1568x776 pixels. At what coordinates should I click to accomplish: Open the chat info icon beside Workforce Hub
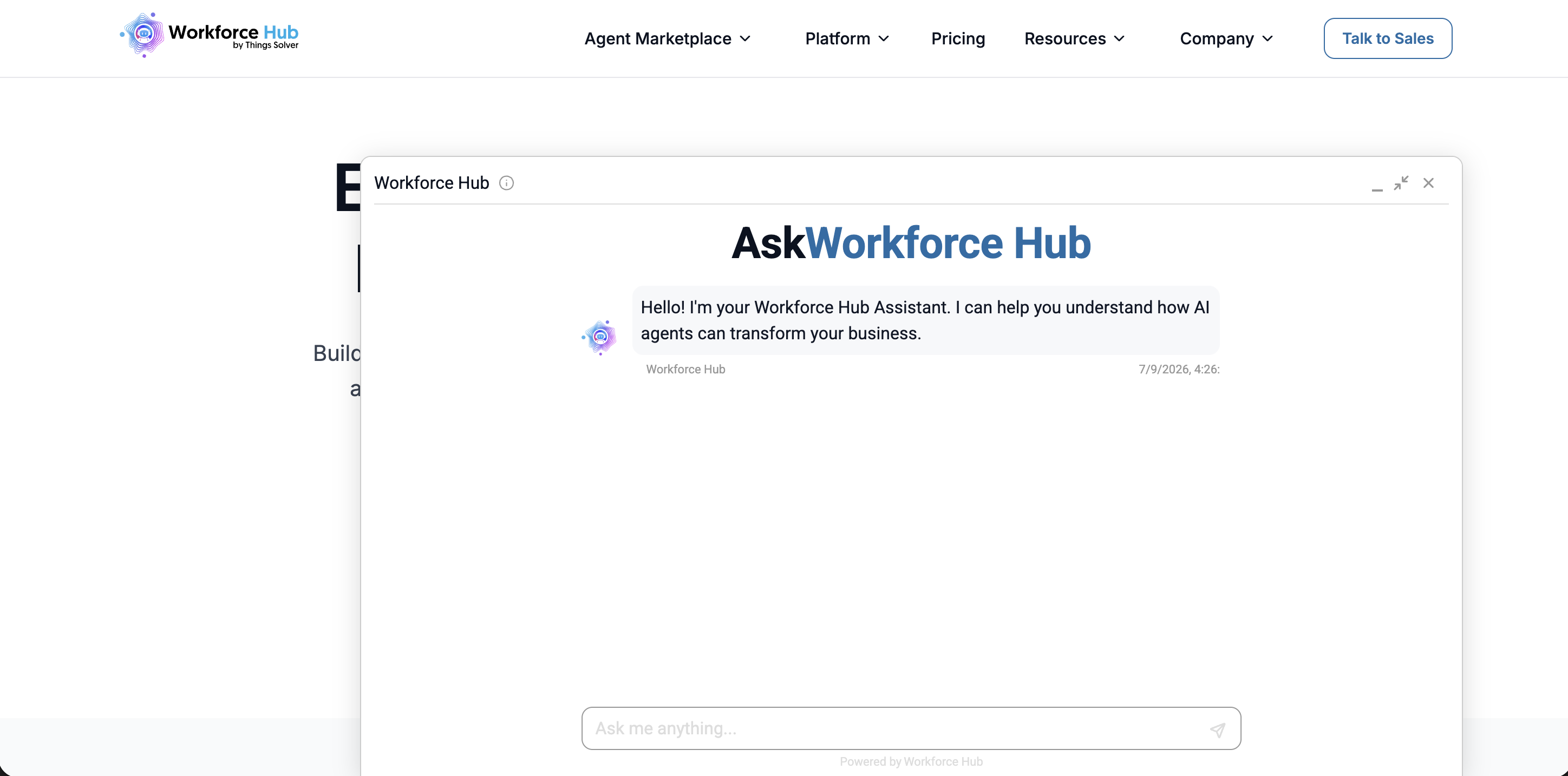pos(506,183)
